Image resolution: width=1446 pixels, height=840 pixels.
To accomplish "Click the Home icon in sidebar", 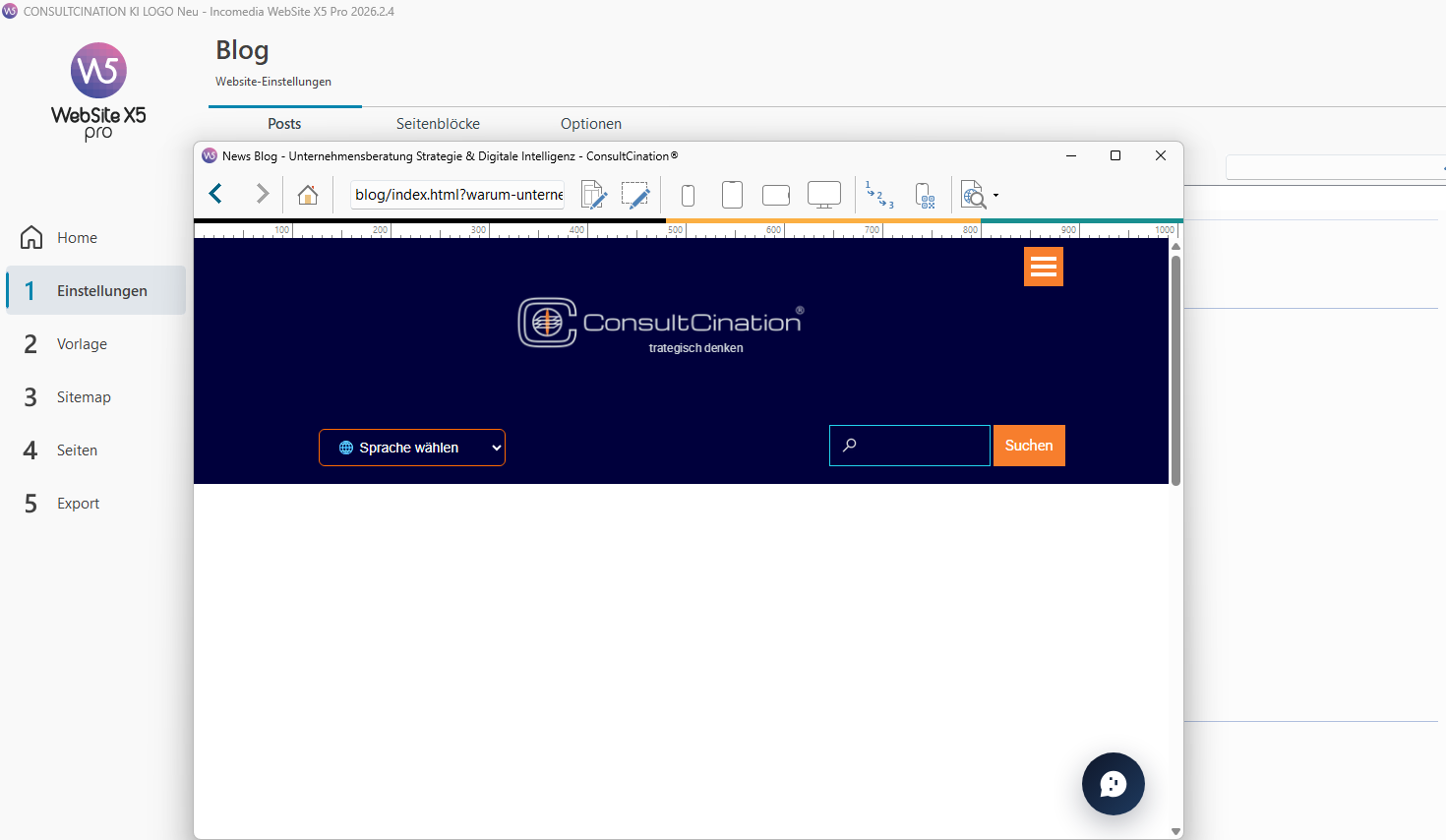I will pyautogui.click(x=31, y=237).
